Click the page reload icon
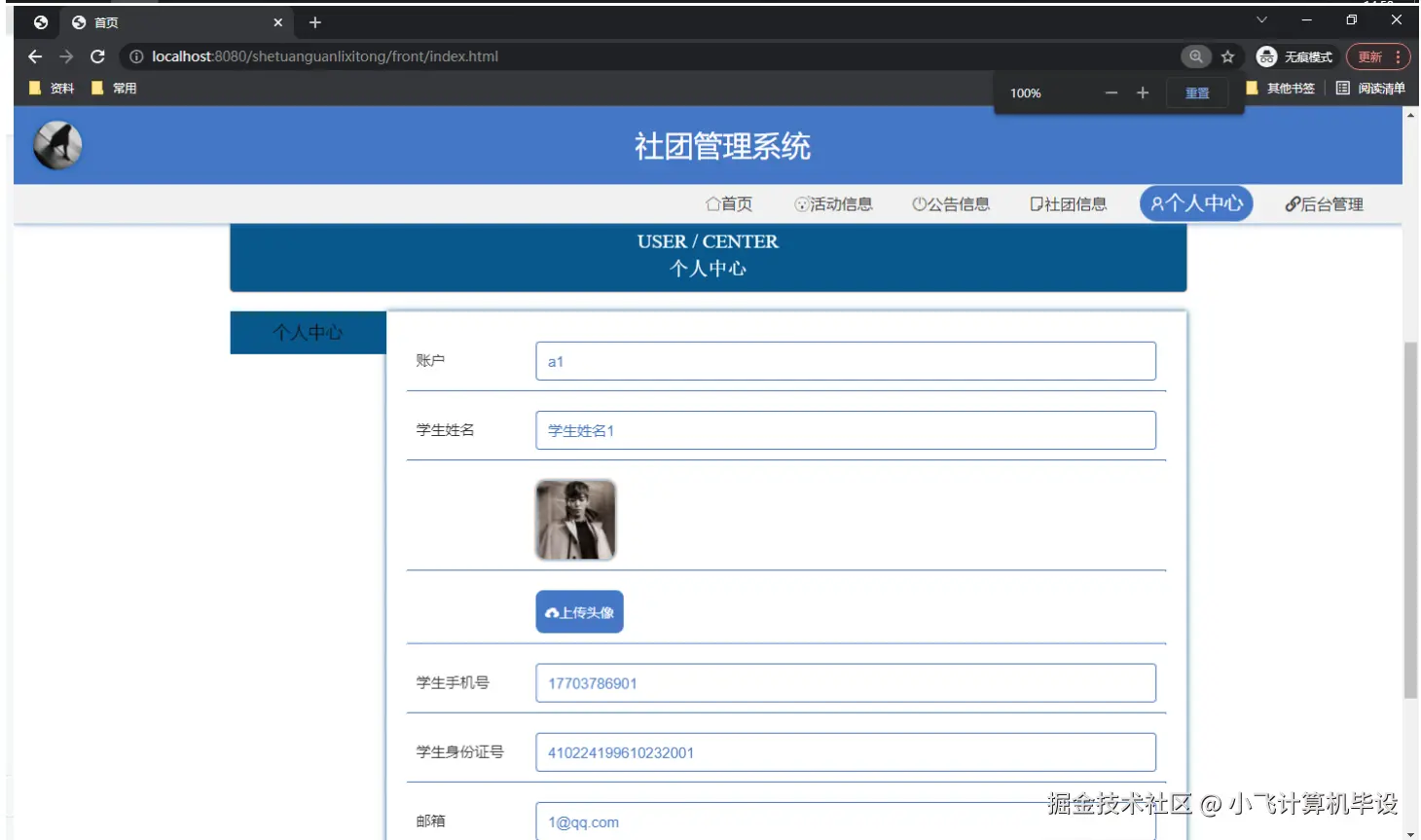Image resolution: width=1421 pixels, height=840 pixels. pyautogui.click(x=96, y=56)
